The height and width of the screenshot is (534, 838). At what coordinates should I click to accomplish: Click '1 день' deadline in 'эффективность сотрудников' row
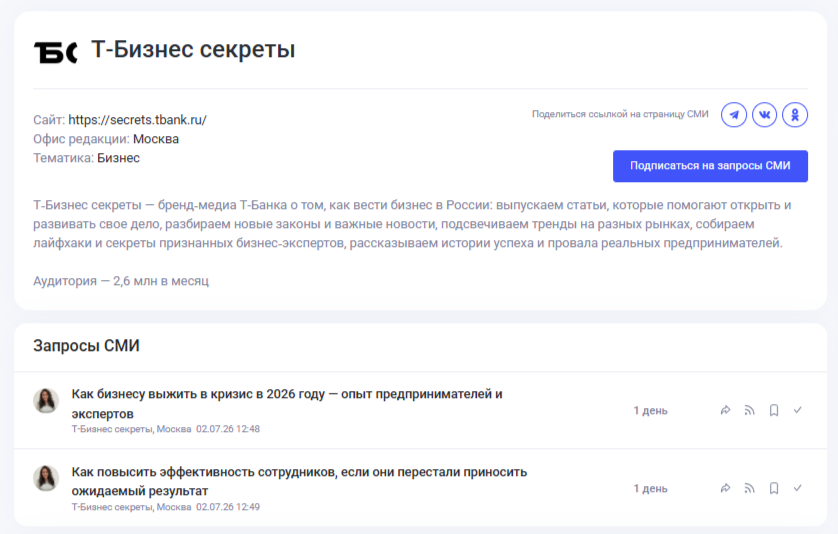pyautogui.click(x=650, y=489)
